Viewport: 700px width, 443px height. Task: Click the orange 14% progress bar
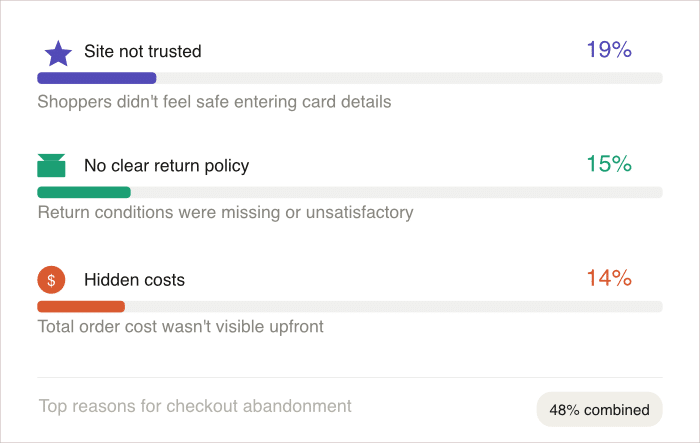81,306
